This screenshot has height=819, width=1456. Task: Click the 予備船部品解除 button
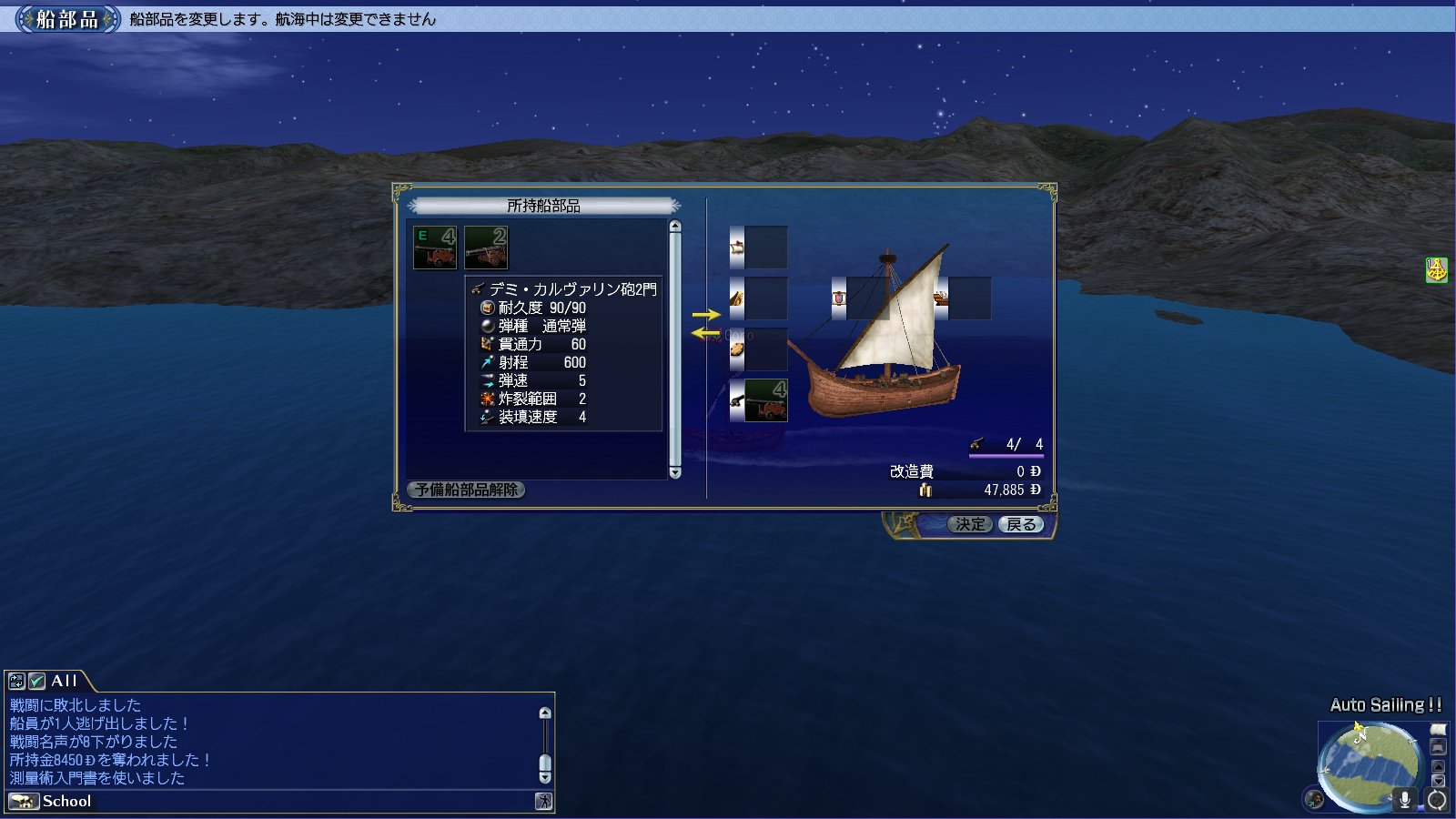(x=466, y=490)
